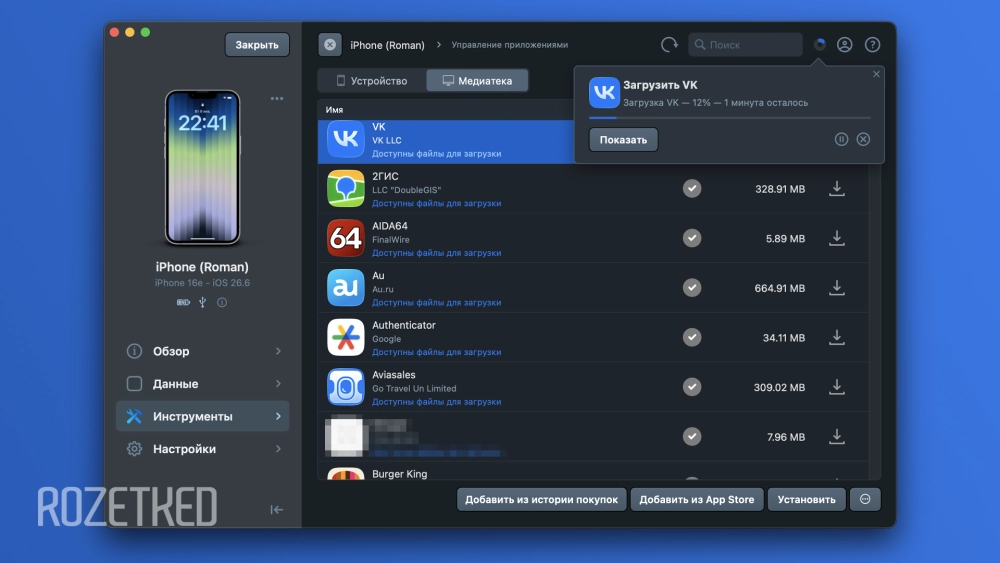
Task: Click the Authenticator app icon
Action: click(346, 338)
